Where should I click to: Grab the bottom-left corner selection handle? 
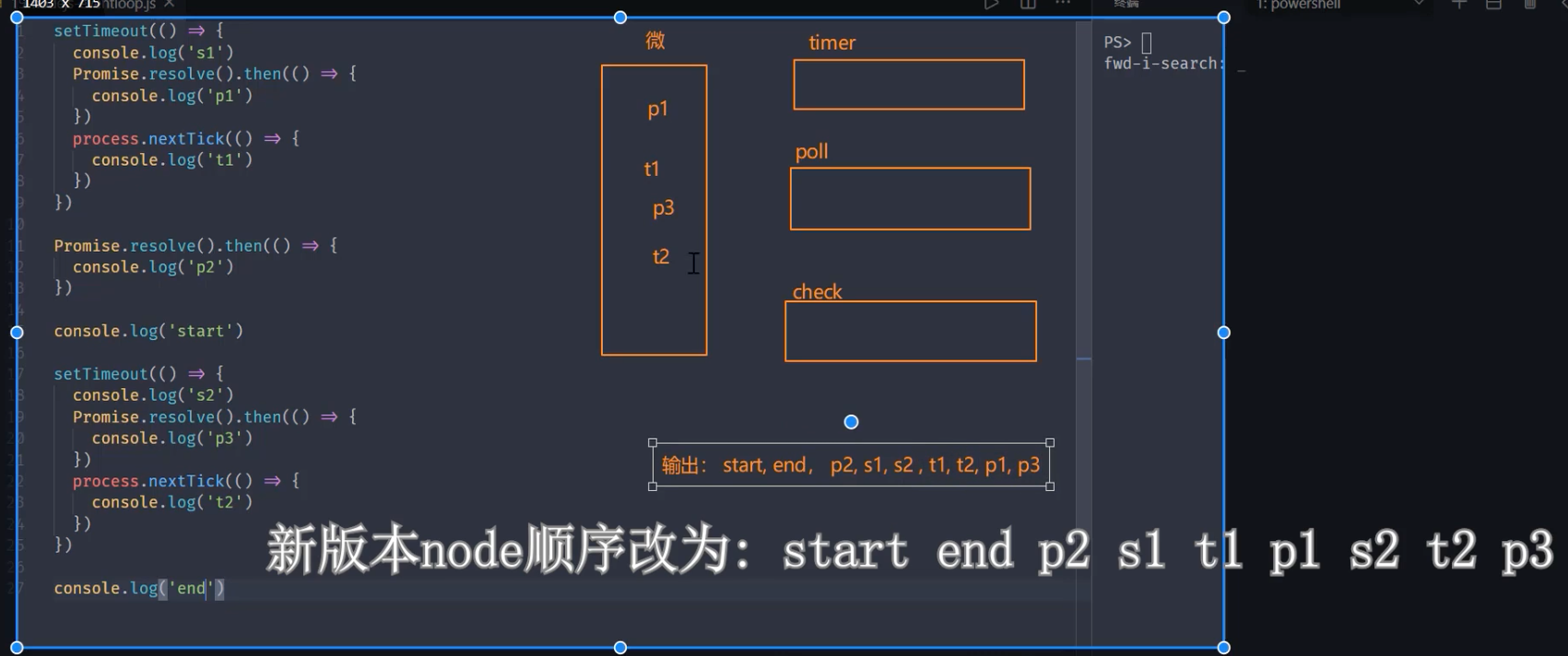17,648
